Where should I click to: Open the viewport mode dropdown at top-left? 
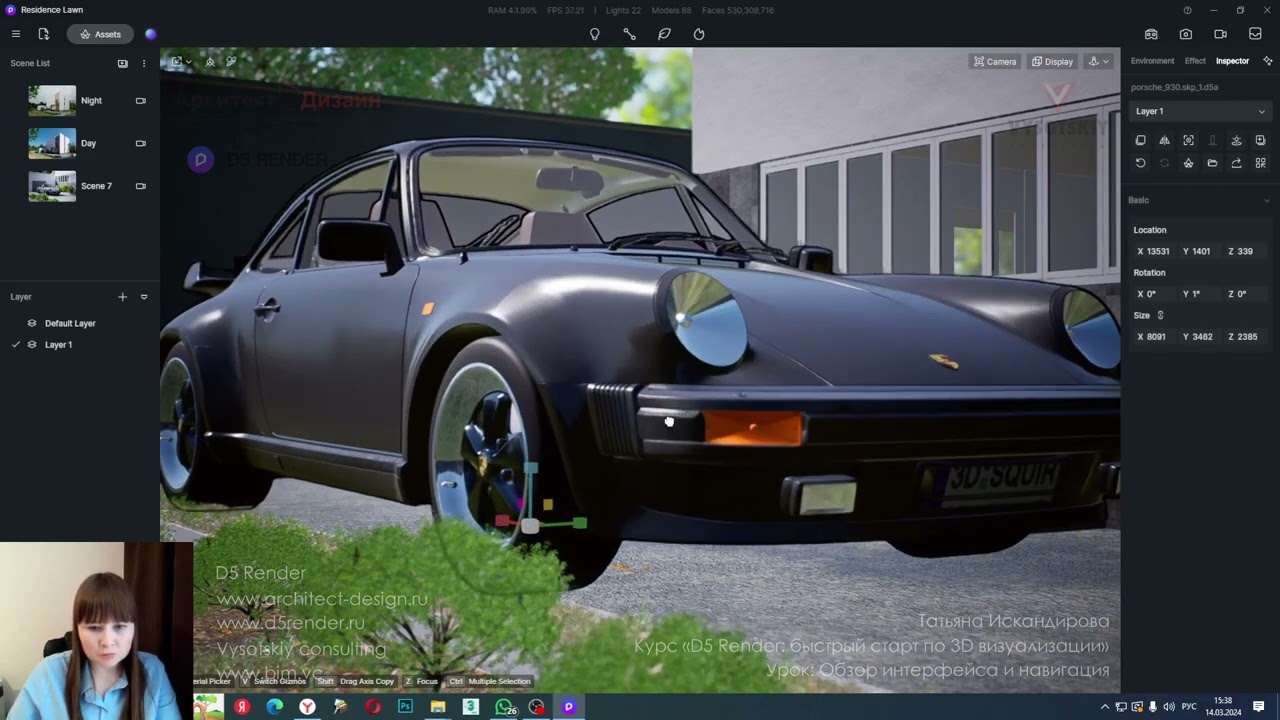tap(181, 62)
